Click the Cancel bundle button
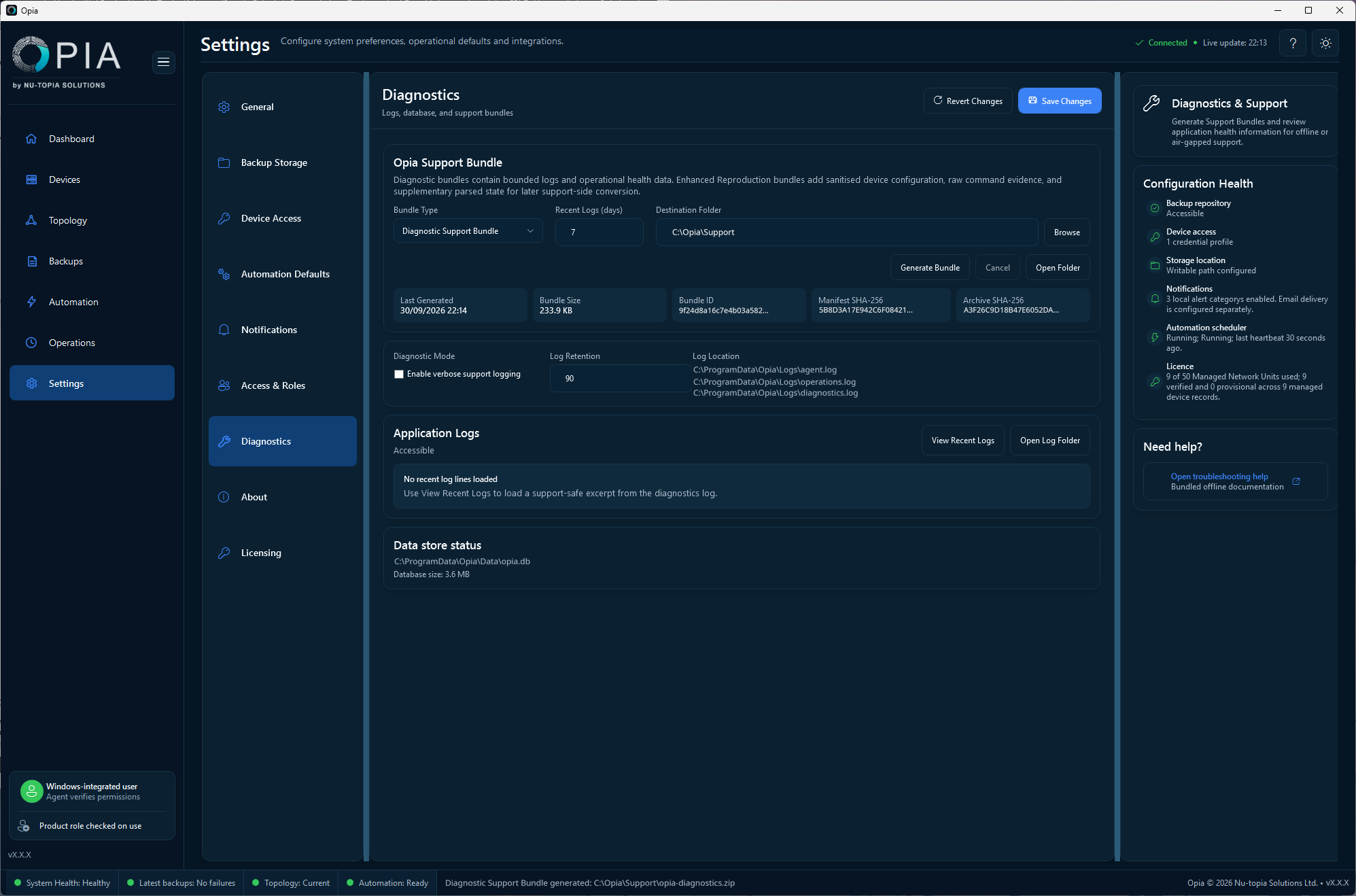The image size is (1356, 896). click(997, 267)
